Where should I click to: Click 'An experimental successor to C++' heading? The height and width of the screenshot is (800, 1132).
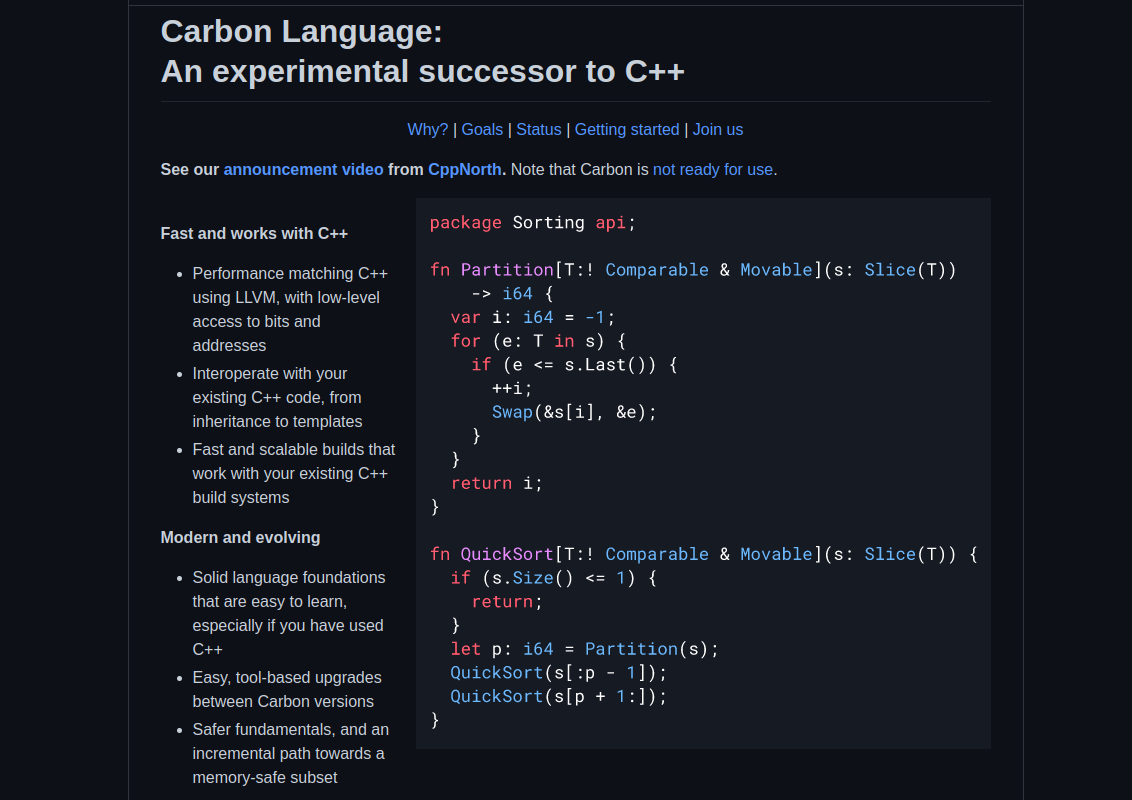422,71
